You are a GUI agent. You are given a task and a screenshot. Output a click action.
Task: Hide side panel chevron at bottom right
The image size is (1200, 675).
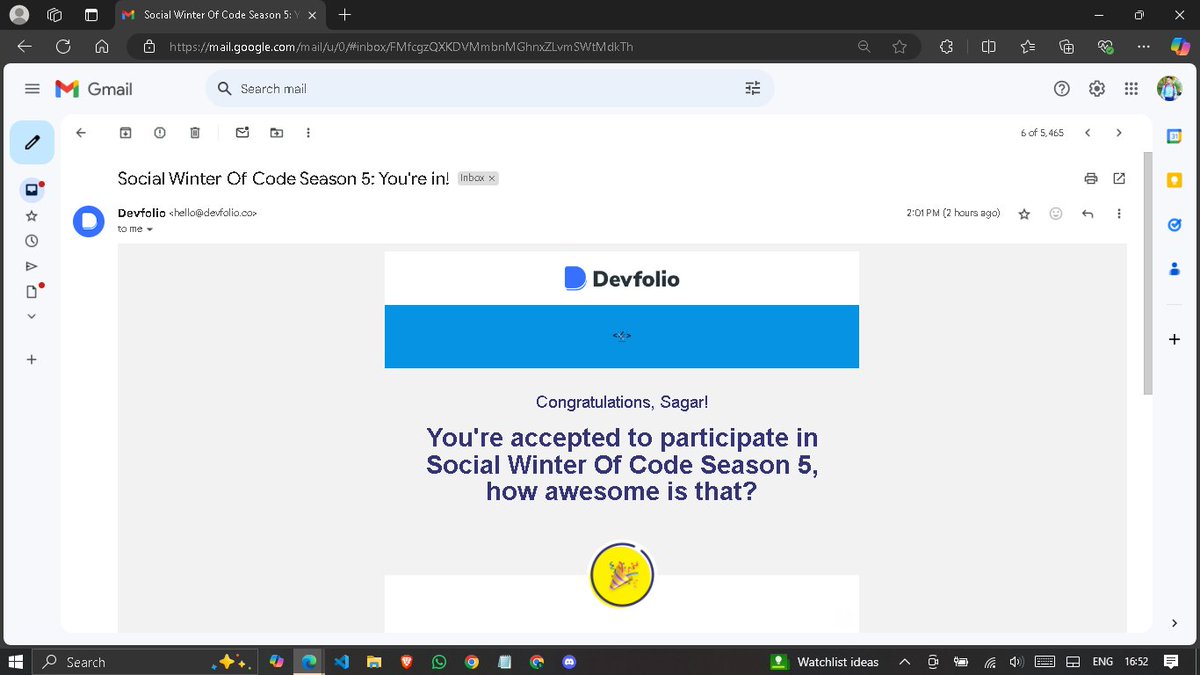1175,623
